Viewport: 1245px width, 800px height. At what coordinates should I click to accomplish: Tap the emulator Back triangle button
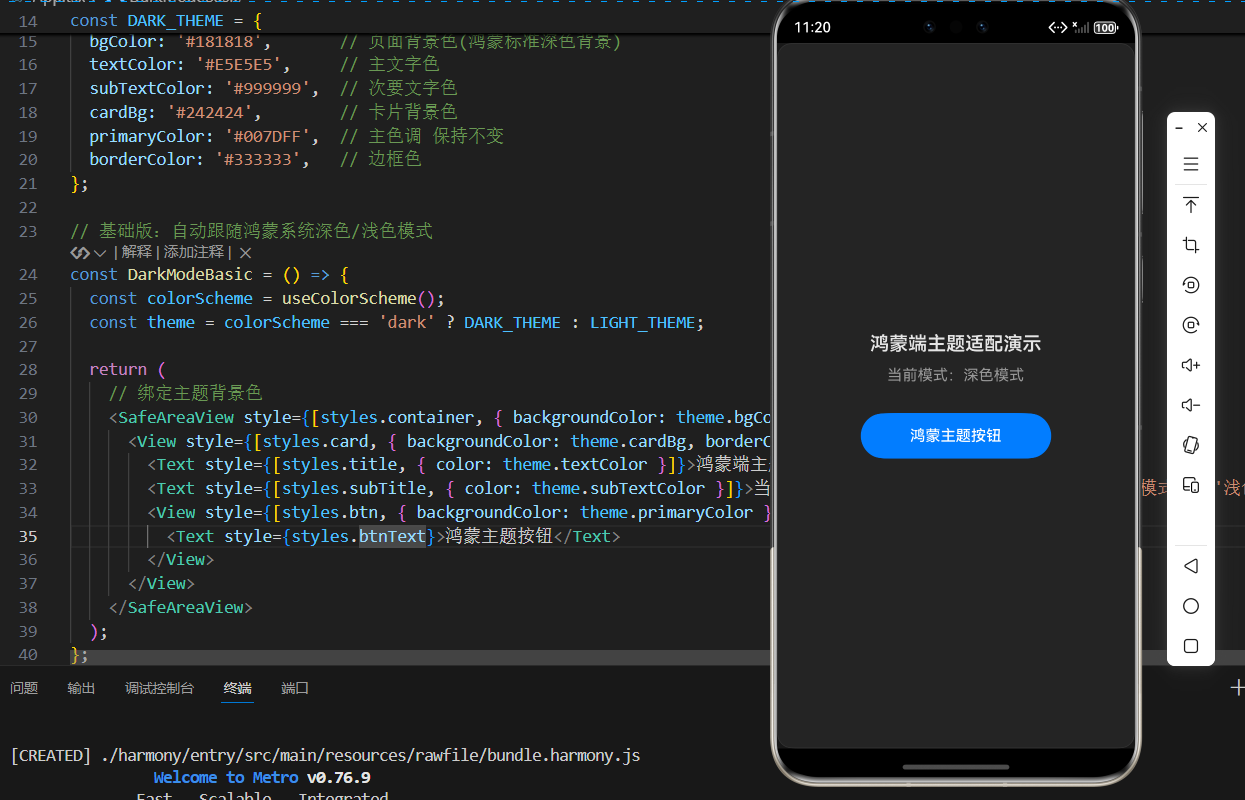1190,566
